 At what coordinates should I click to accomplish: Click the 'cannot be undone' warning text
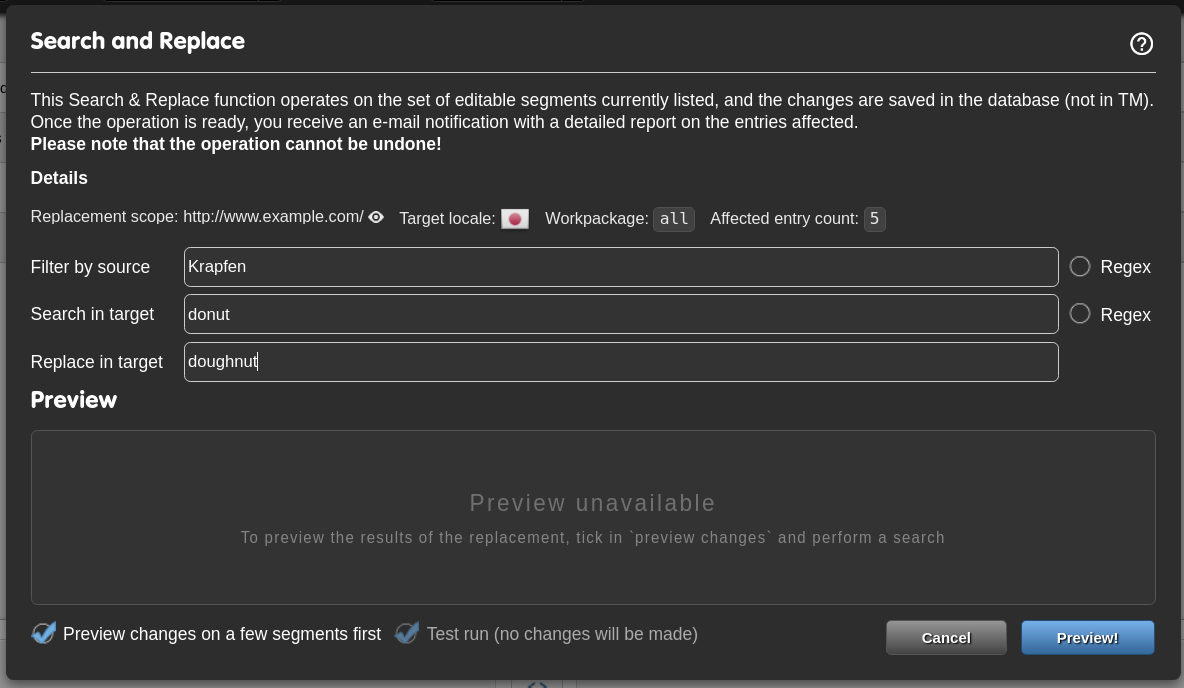[236, 144]
